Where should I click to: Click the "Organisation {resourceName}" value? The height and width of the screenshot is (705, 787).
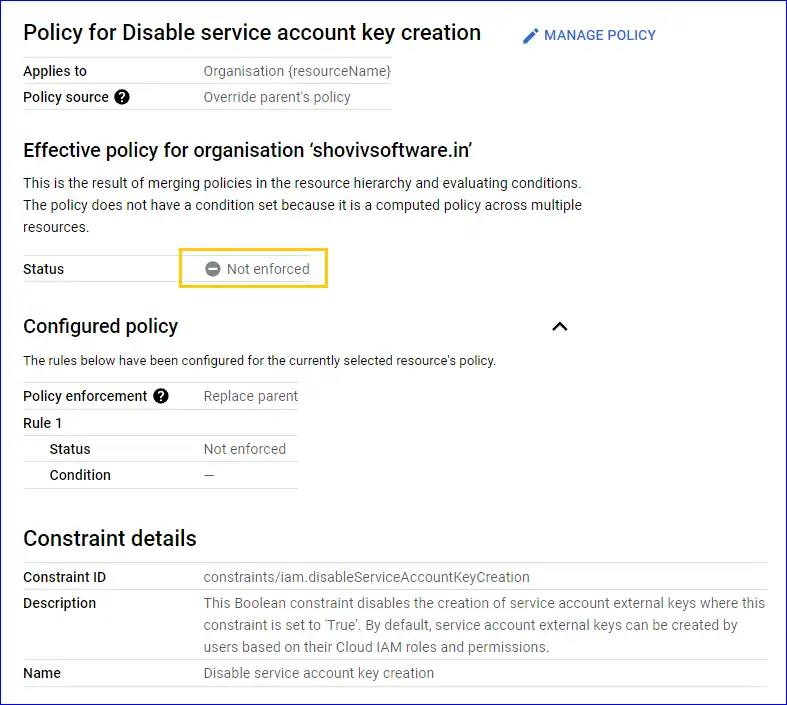(x=296, y=71)
